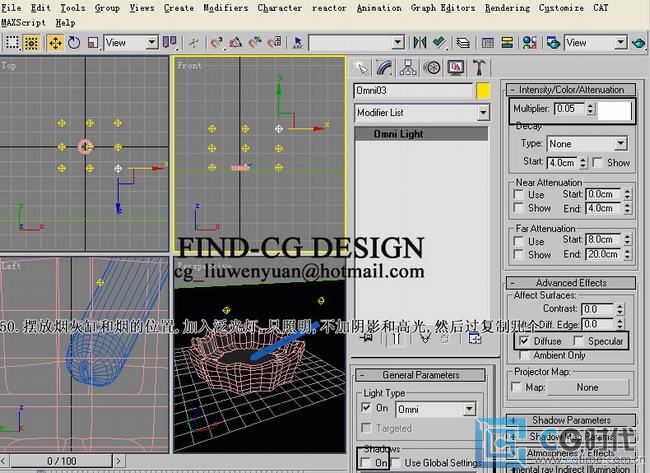Collapse the General Parameters rollout
The height and width of the screenshot is (473, 650).
[420, 375]
